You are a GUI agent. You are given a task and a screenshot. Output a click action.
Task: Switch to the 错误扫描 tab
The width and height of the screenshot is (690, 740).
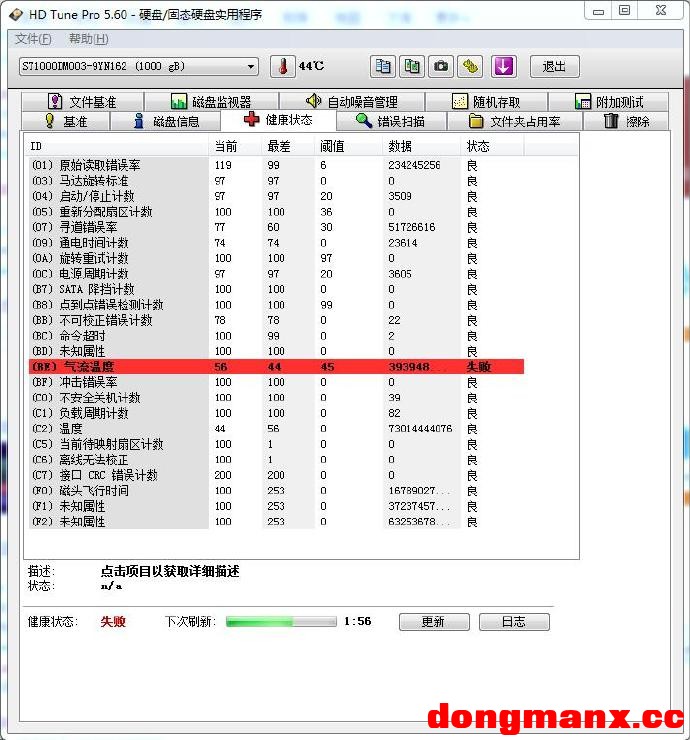[x=390, y=121]
